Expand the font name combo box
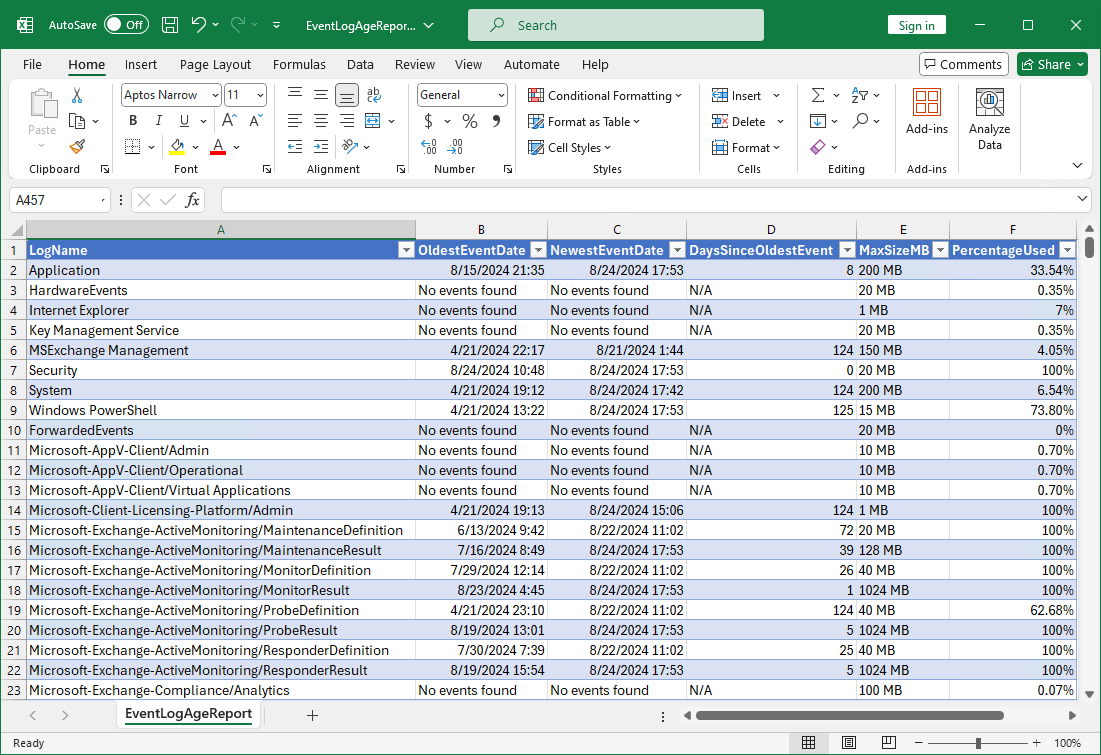The width and height of the screenshot is (1101, 755). [x=215, y=95]
